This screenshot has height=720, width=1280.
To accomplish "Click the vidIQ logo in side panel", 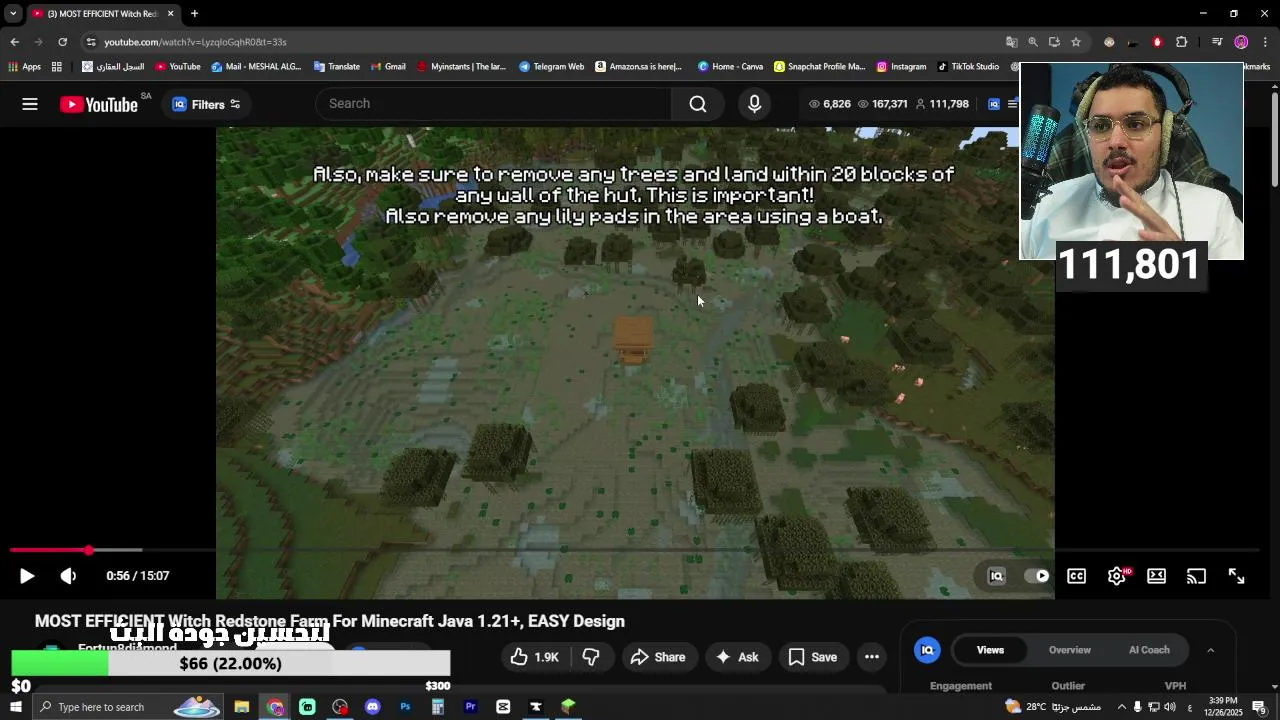I will coord(927,650).
